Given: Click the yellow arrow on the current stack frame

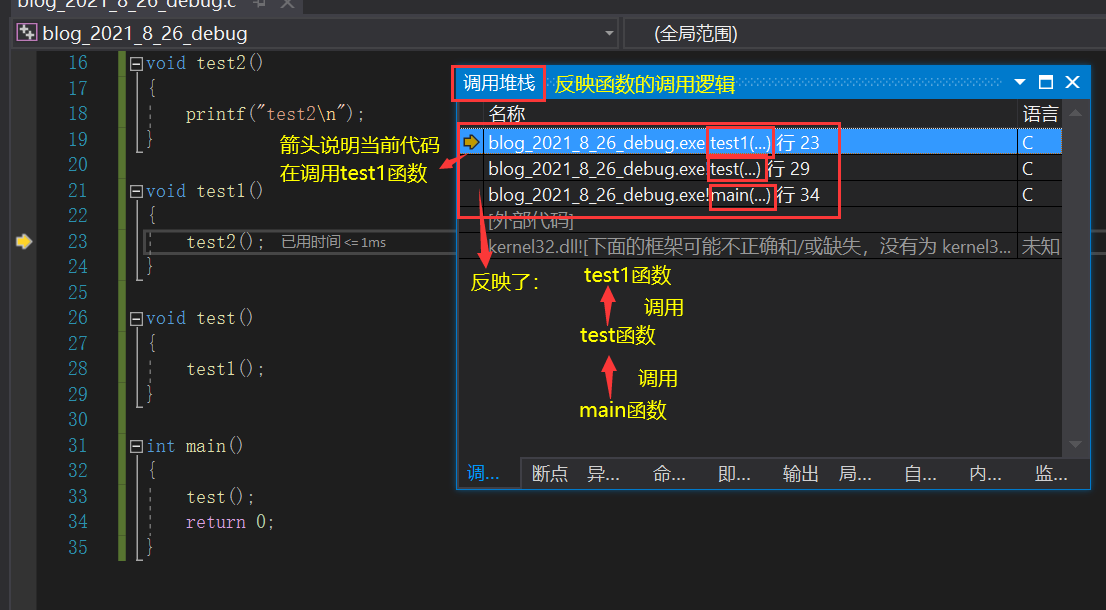Looking at the screenshot, I should coord(470,142).
